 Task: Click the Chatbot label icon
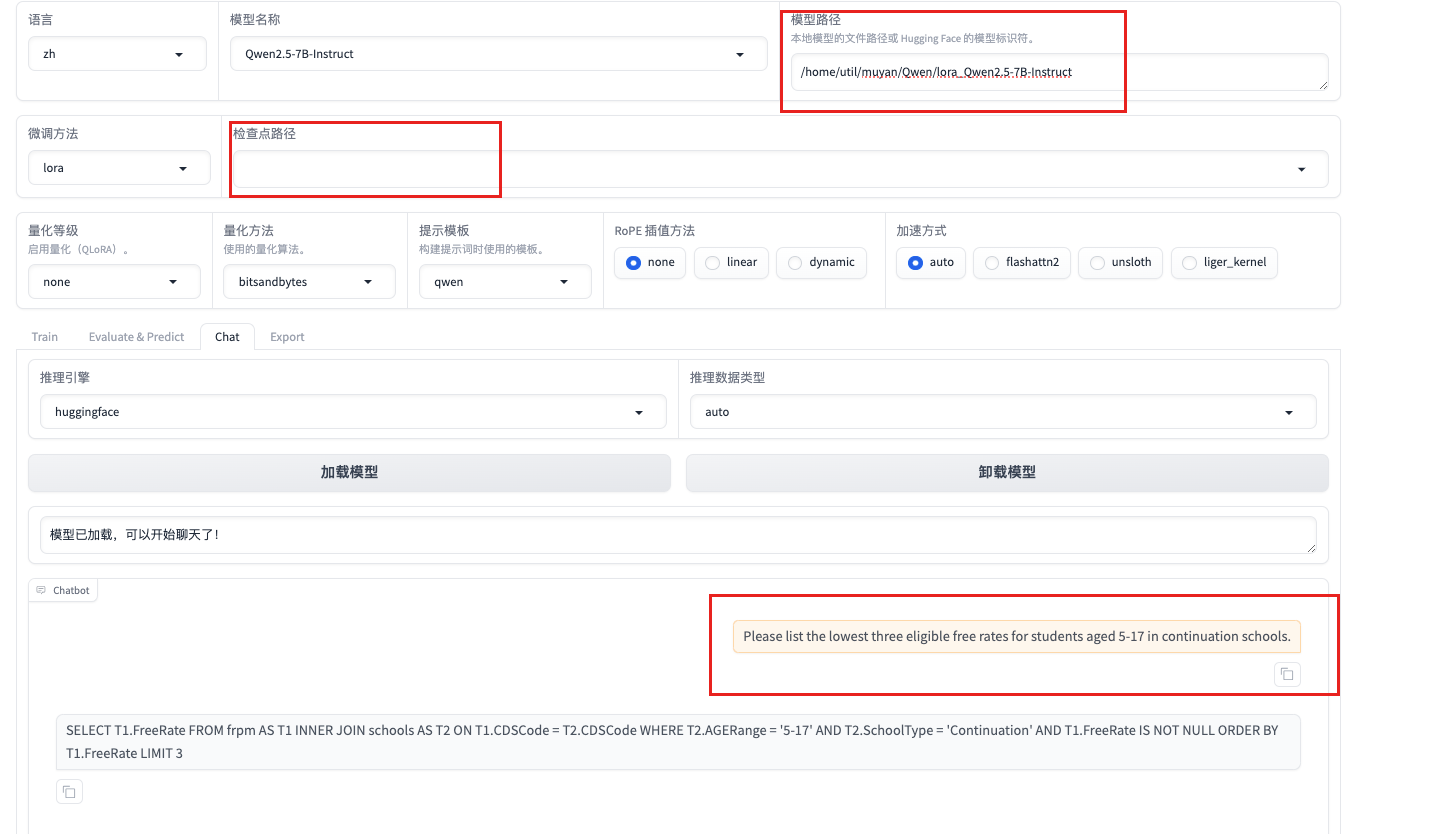tap(41, 590)
